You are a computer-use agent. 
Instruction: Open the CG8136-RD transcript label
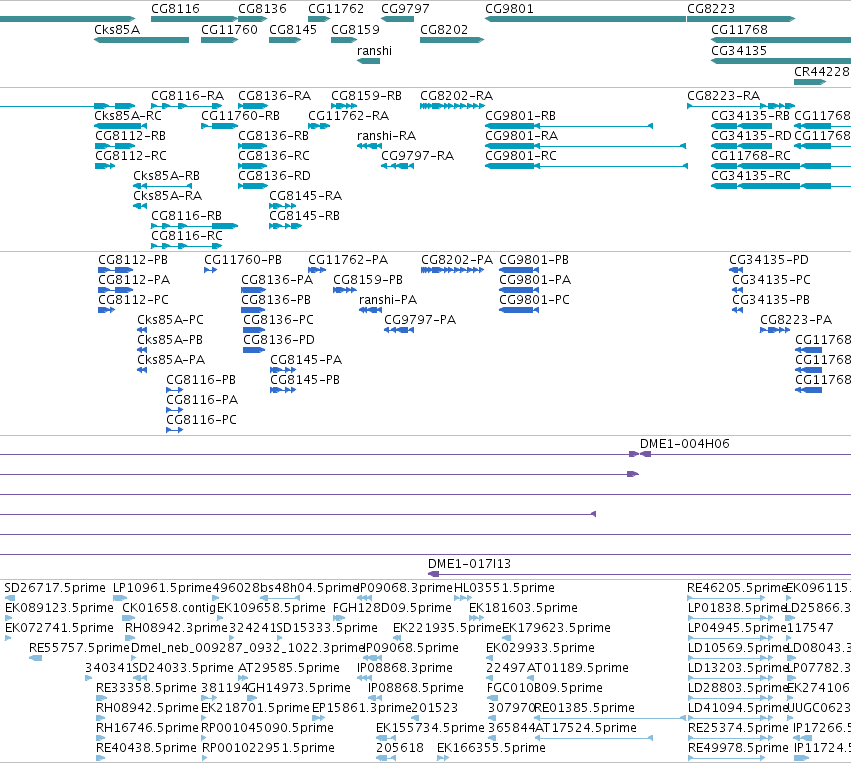coord(274,176)
